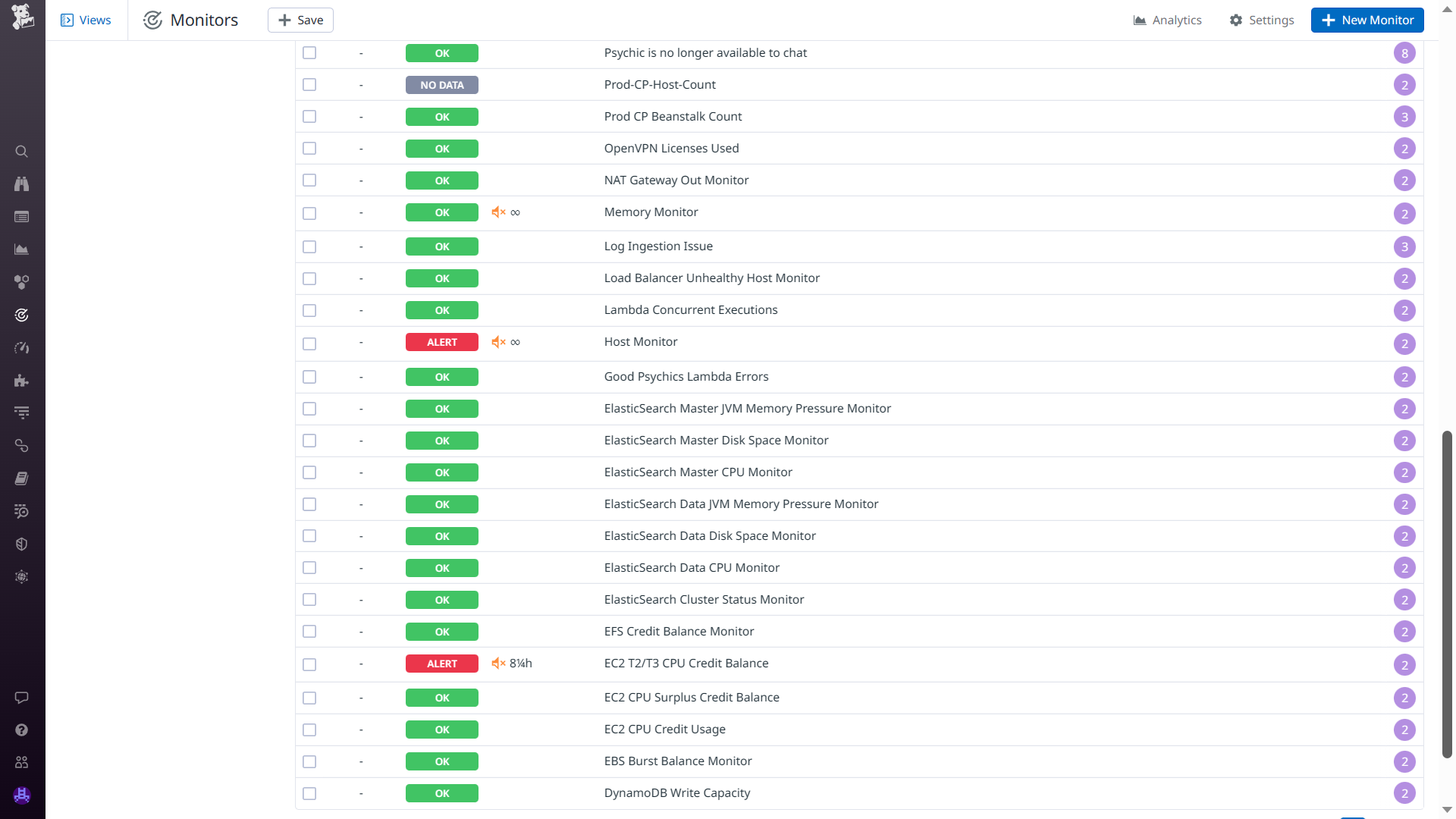The width and height of the screenshot is (1456, 819).
Task: Open the search magnifier in sidebar
Action: 22,152
